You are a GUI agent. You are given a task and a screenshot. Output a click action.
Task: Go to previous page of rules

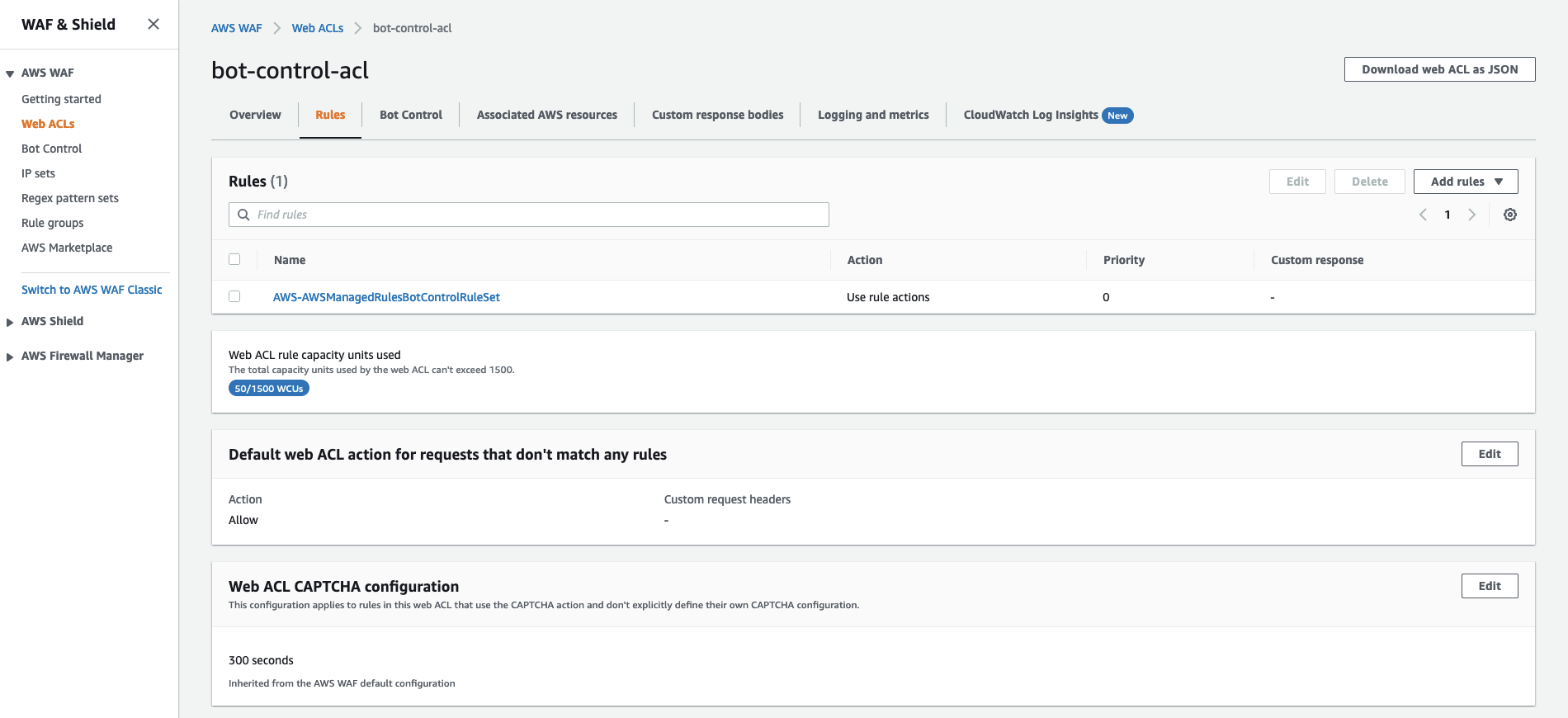[x=1423, y=215]
